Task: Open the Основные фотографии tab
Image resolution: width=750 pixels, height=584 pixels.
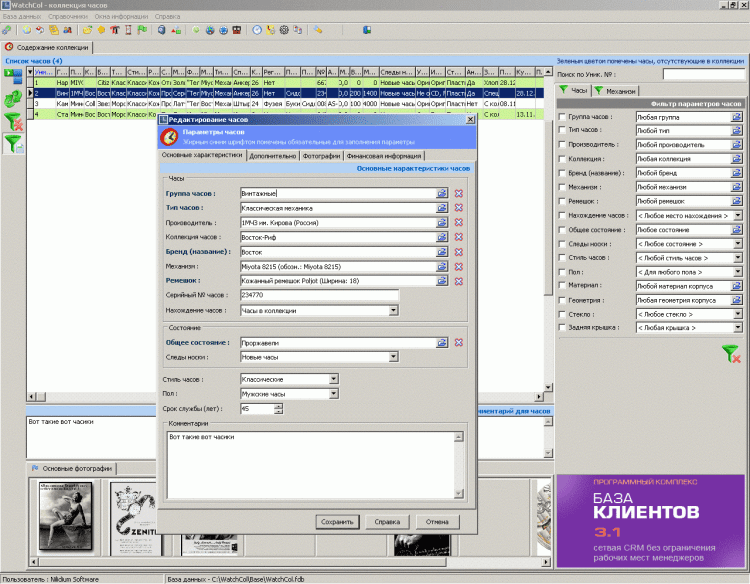Action: pos(72,468)
